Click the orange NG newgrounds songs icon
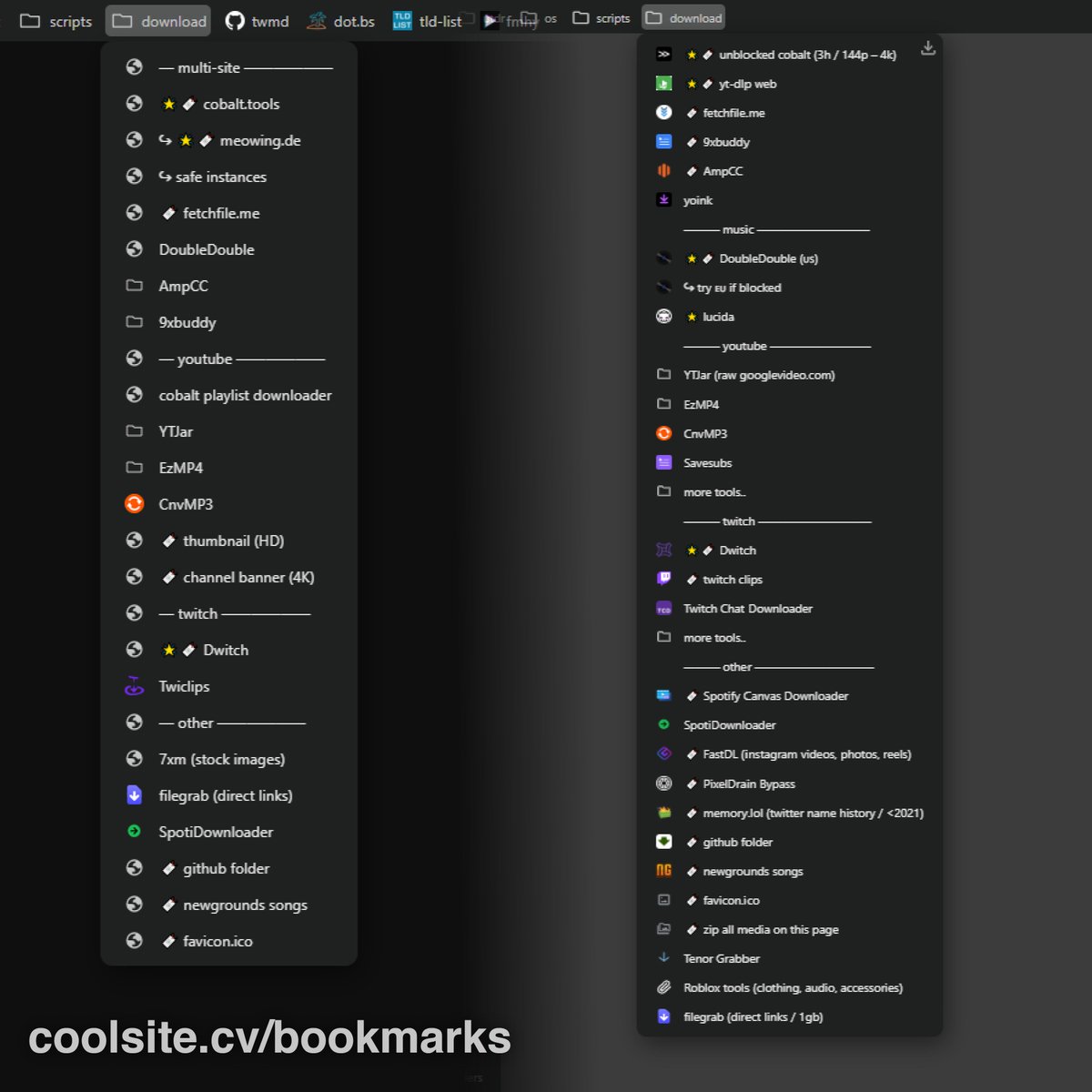This screenshot has height=1092, width=1092. click(x=663, y=871)
